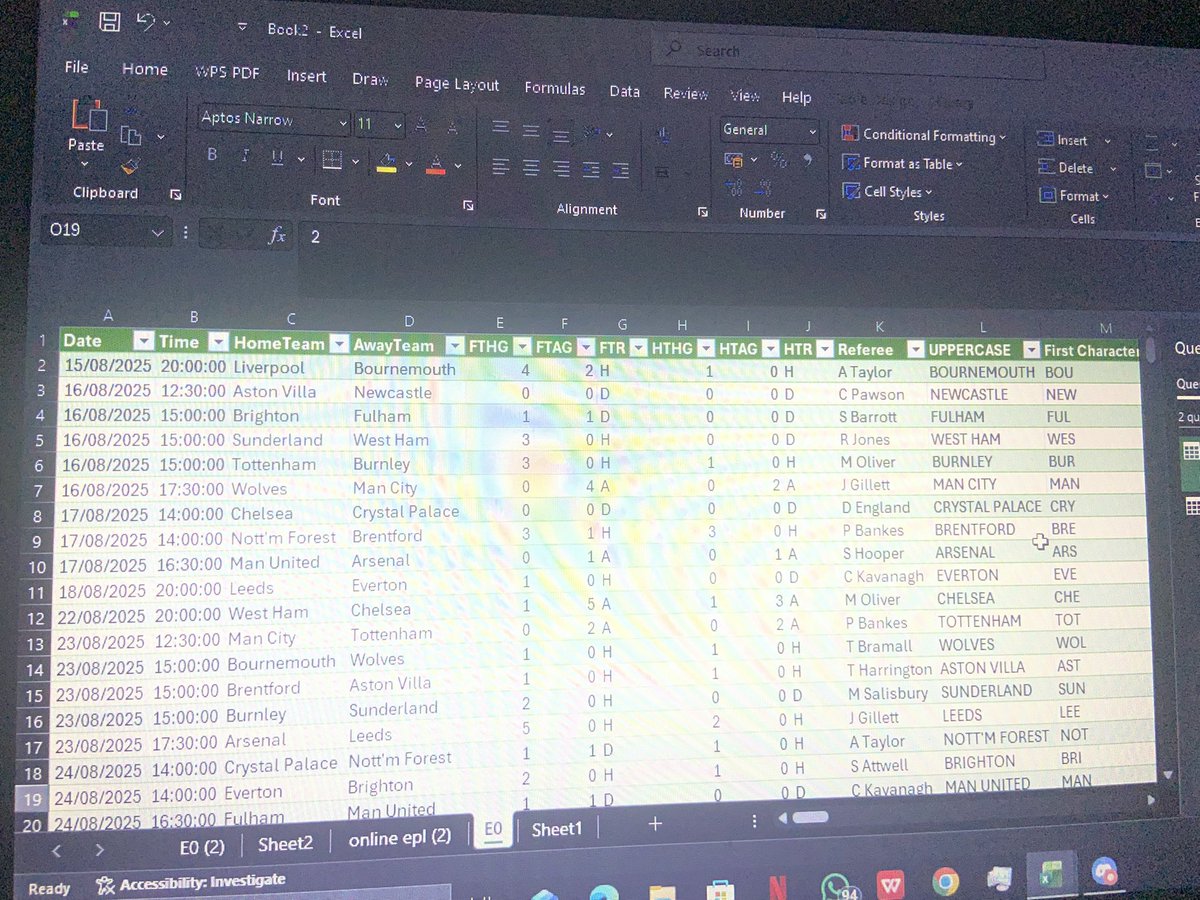Click the Accounting Number Format icon
The image size is (1200, 900).
[x=733, y=159]
